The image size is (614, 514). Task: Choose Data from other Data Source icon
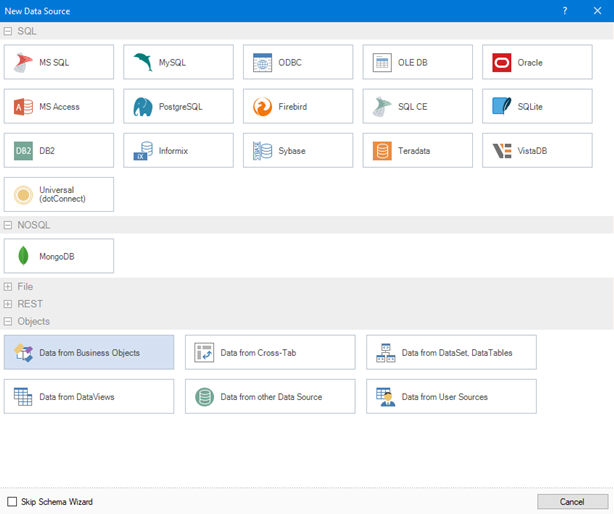tap(204, 397)
